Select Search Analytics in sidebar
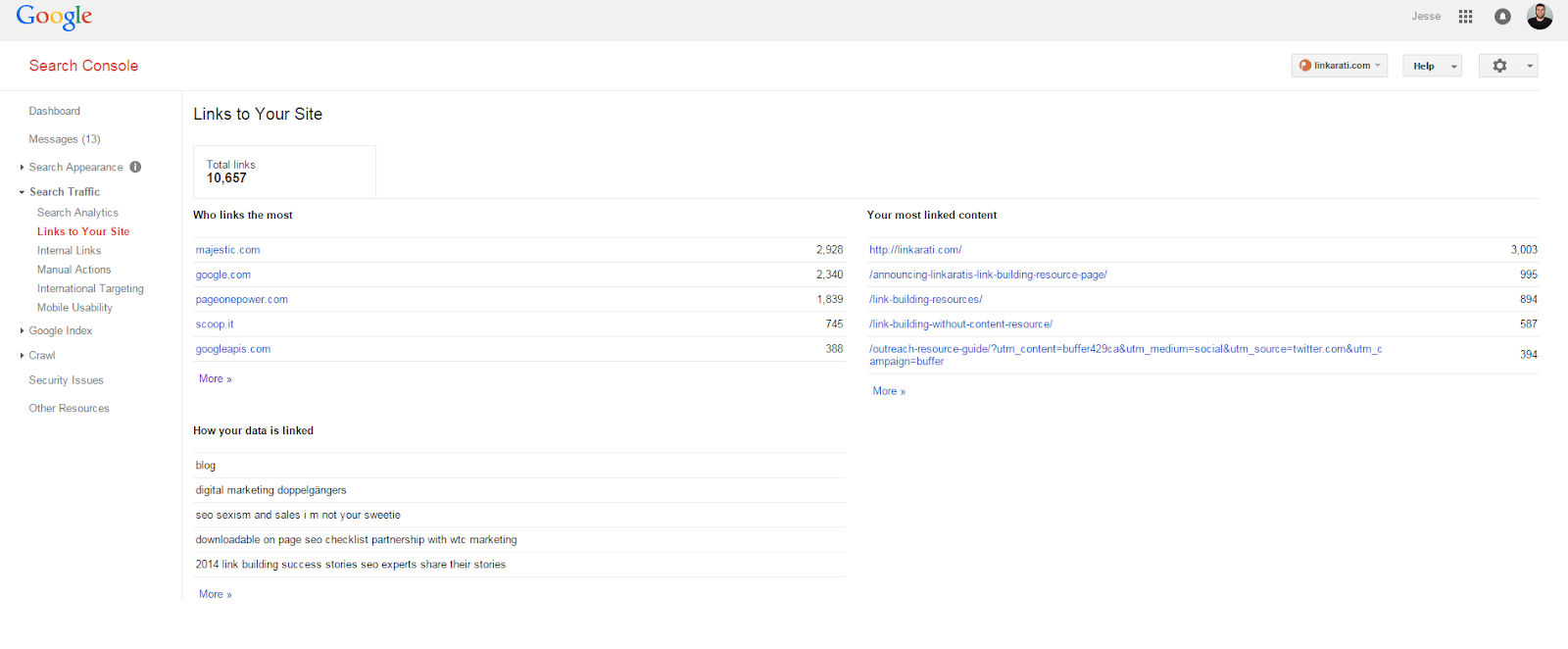1568x649 pixels. 77,213
